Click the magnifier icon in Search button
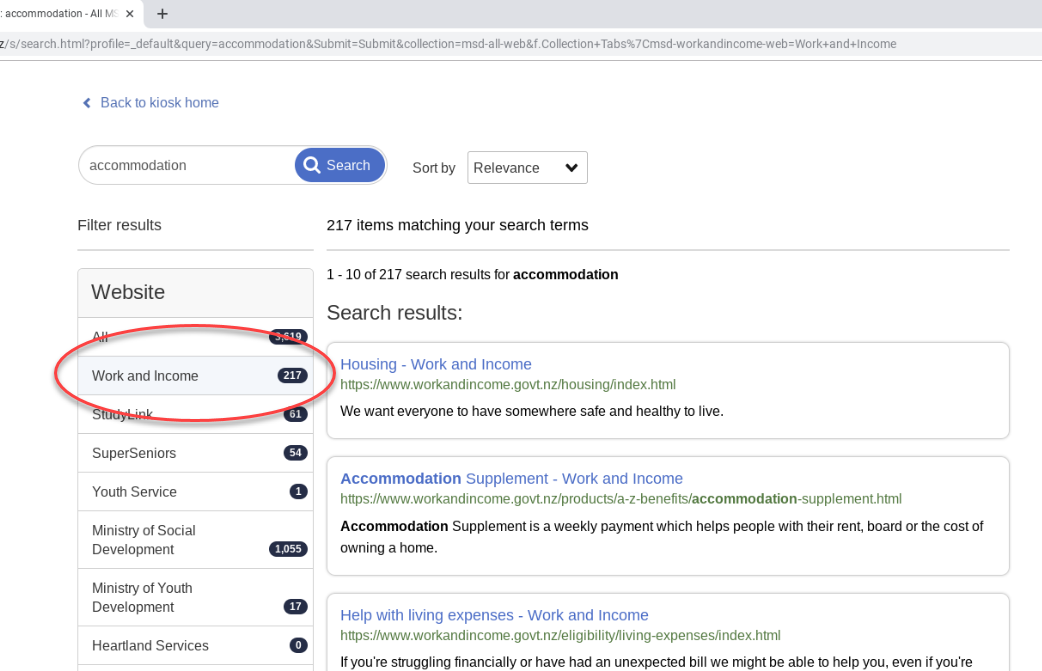Screen dimensions: 1042x671 point(312,165)
